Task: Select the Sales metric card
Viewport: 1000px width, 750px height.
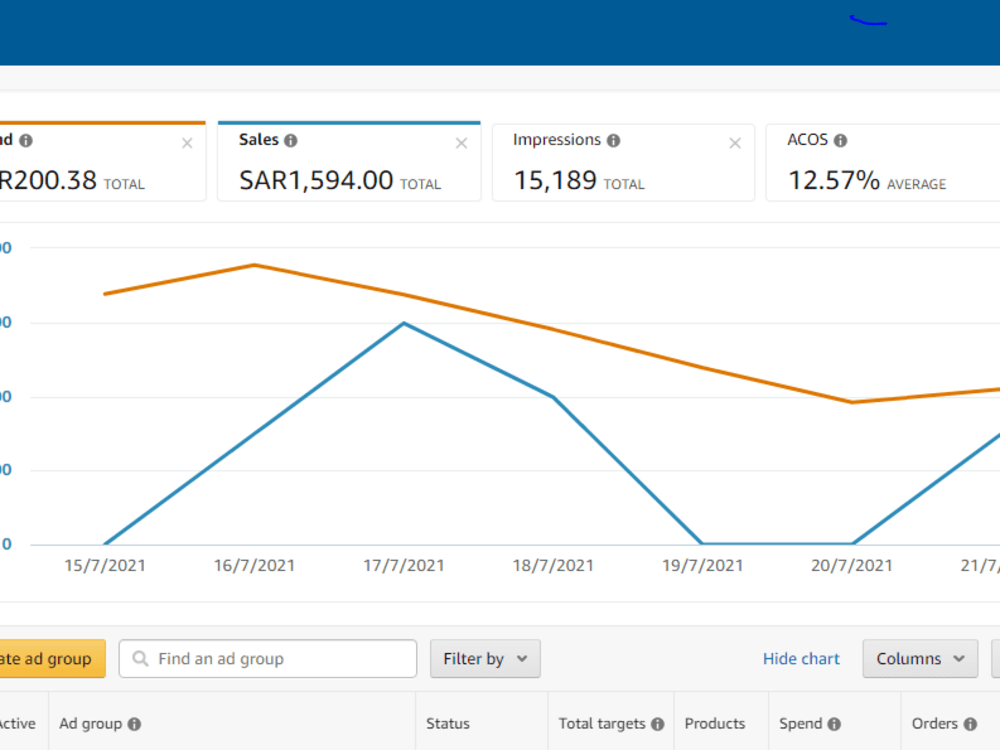Action: pos(349,161)
